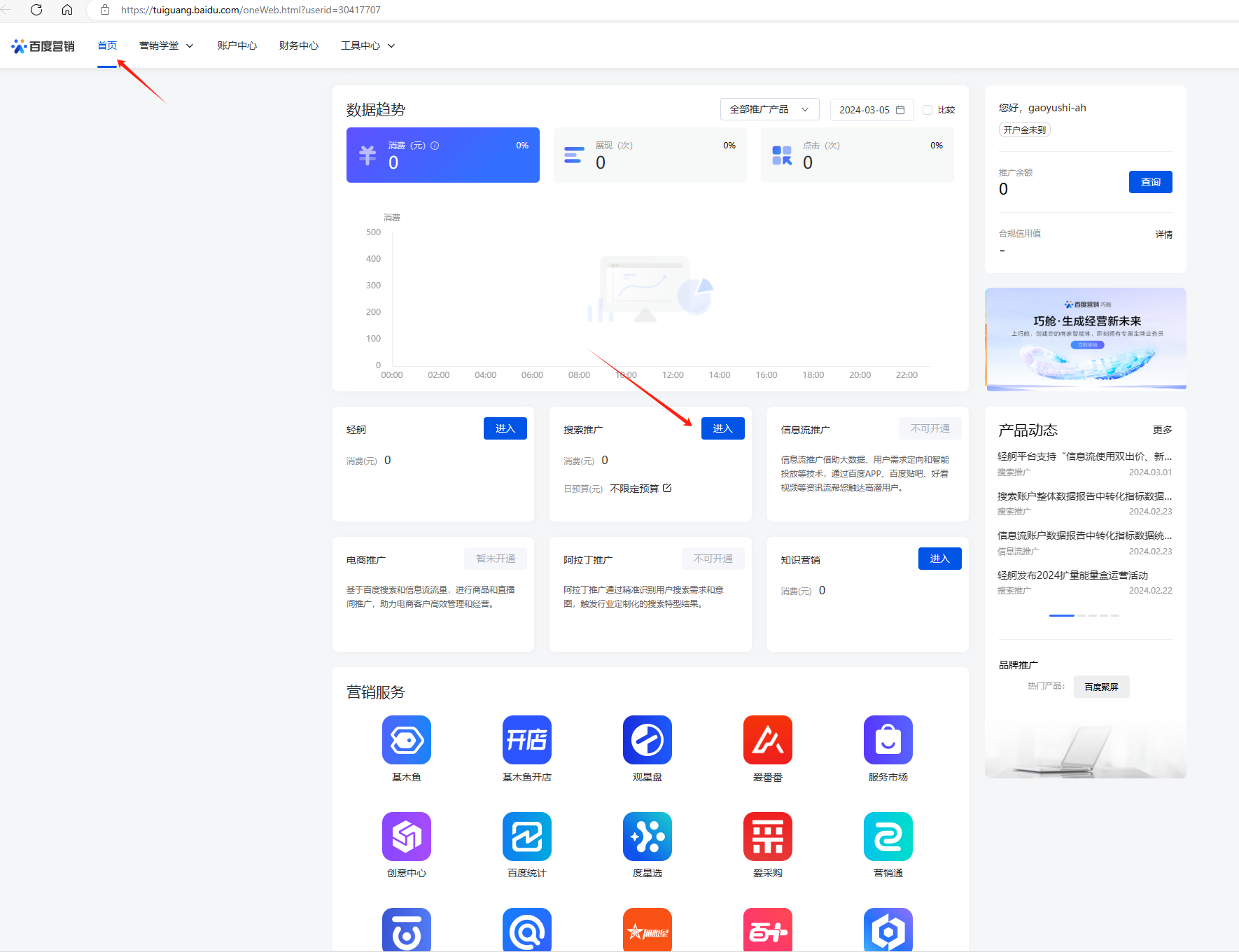1239x952 pixels.
Task: Open 财务中心 menu item
Action: [299, 45]
